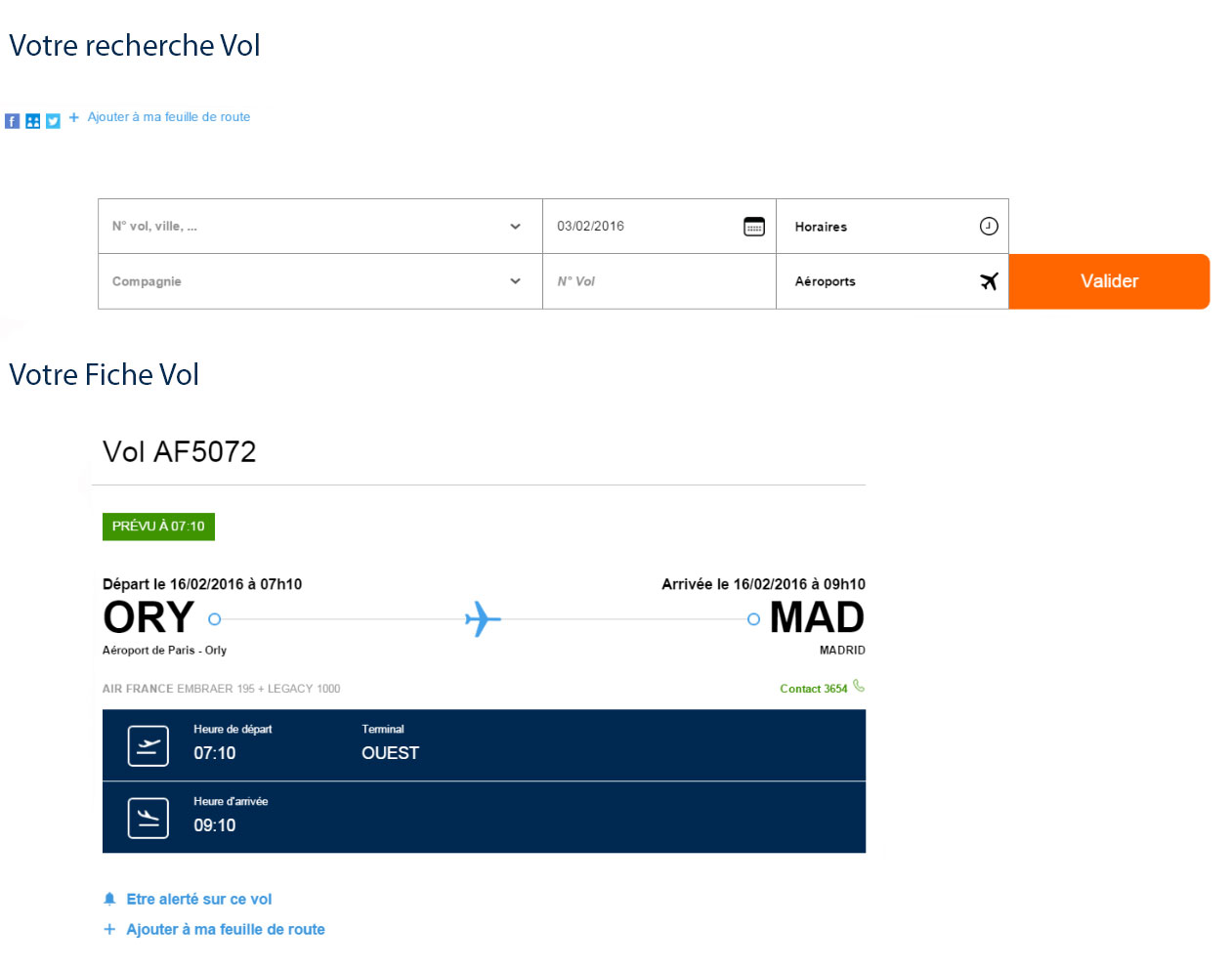Click the top Ajouter à ma feuille de route link
The width and height of the screenshot is (1232, 970).
168,117
